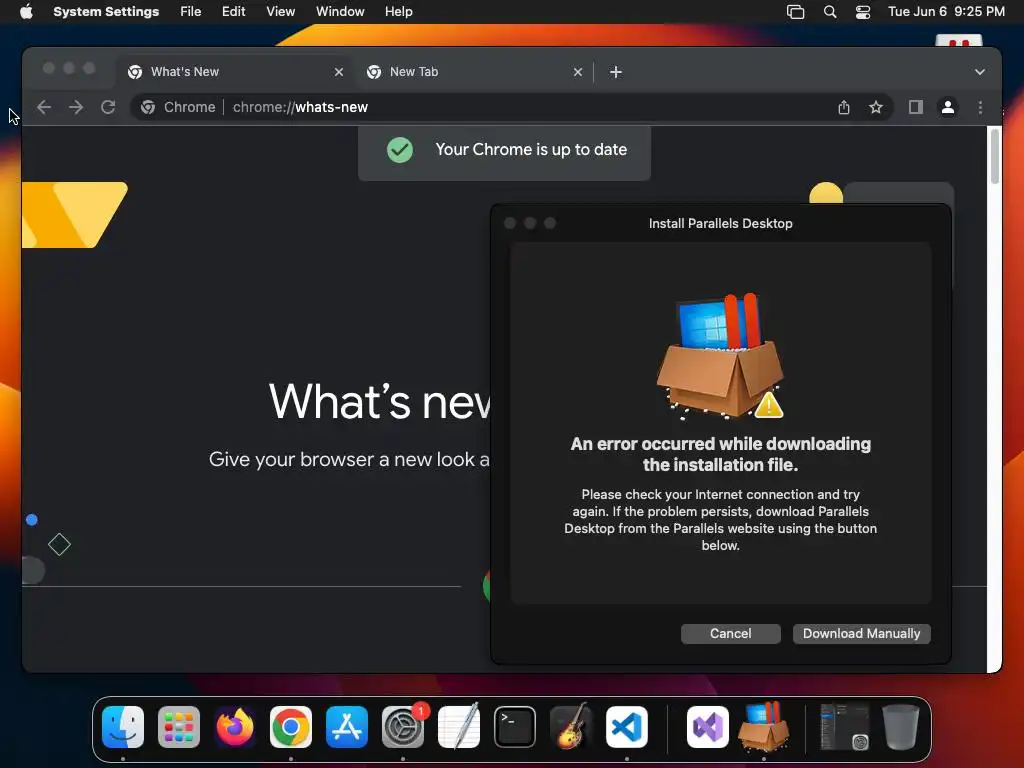The image size is (1024, 768).
Task: Open the Chrome profile menu
Action: pyautogui.click(x=948, y=107)
